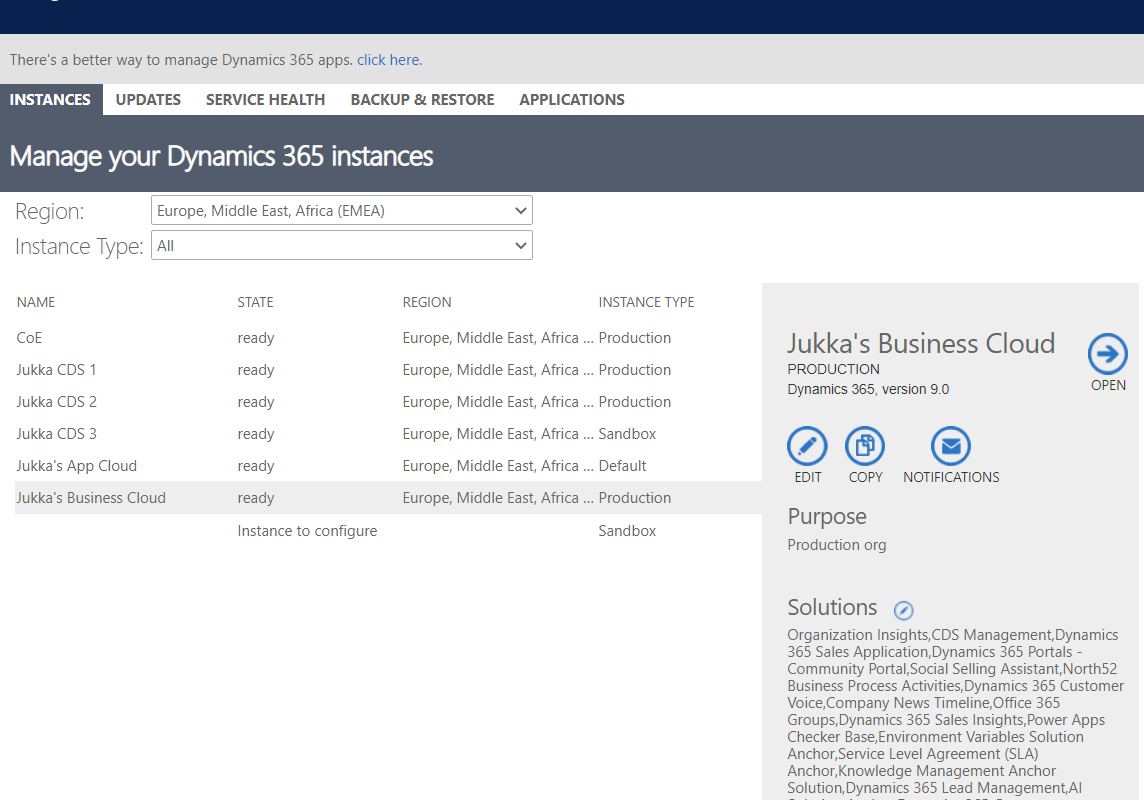Click the 'Production org' purpose text

click(837, 545)
